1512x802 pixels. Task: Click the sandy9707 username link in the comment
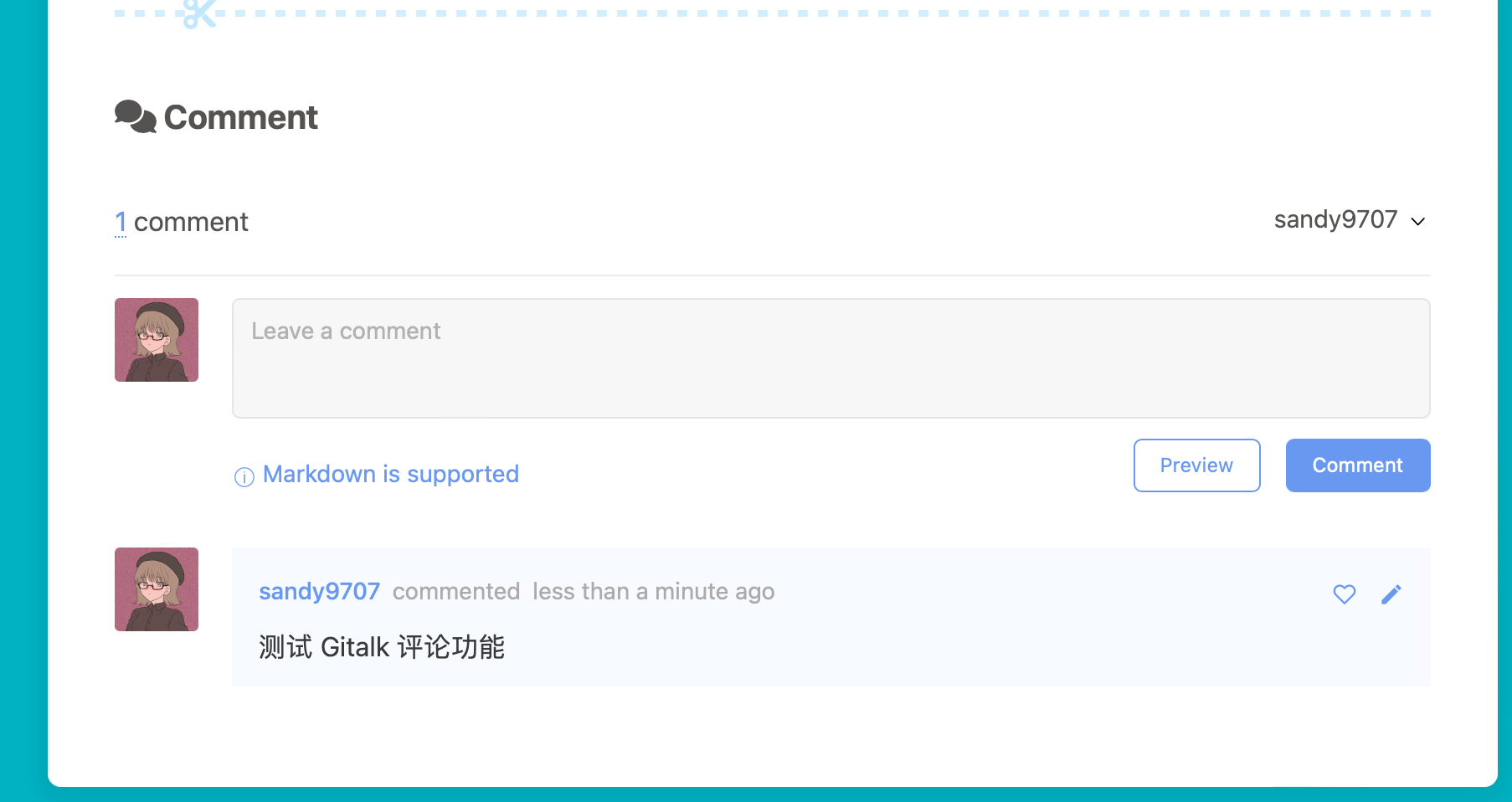pyautogui.click(x=319, y=591)
